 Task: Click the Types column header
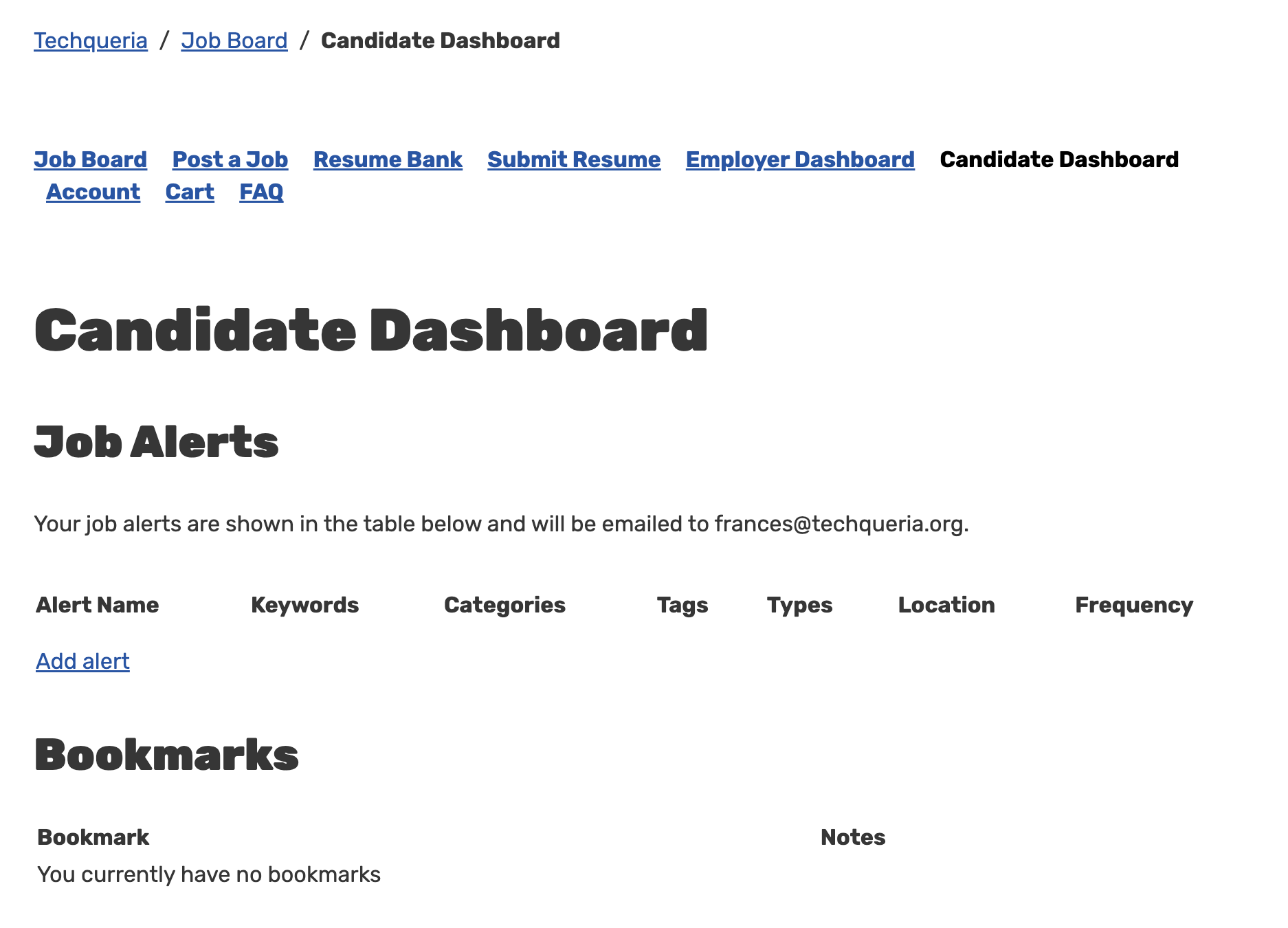800,605
